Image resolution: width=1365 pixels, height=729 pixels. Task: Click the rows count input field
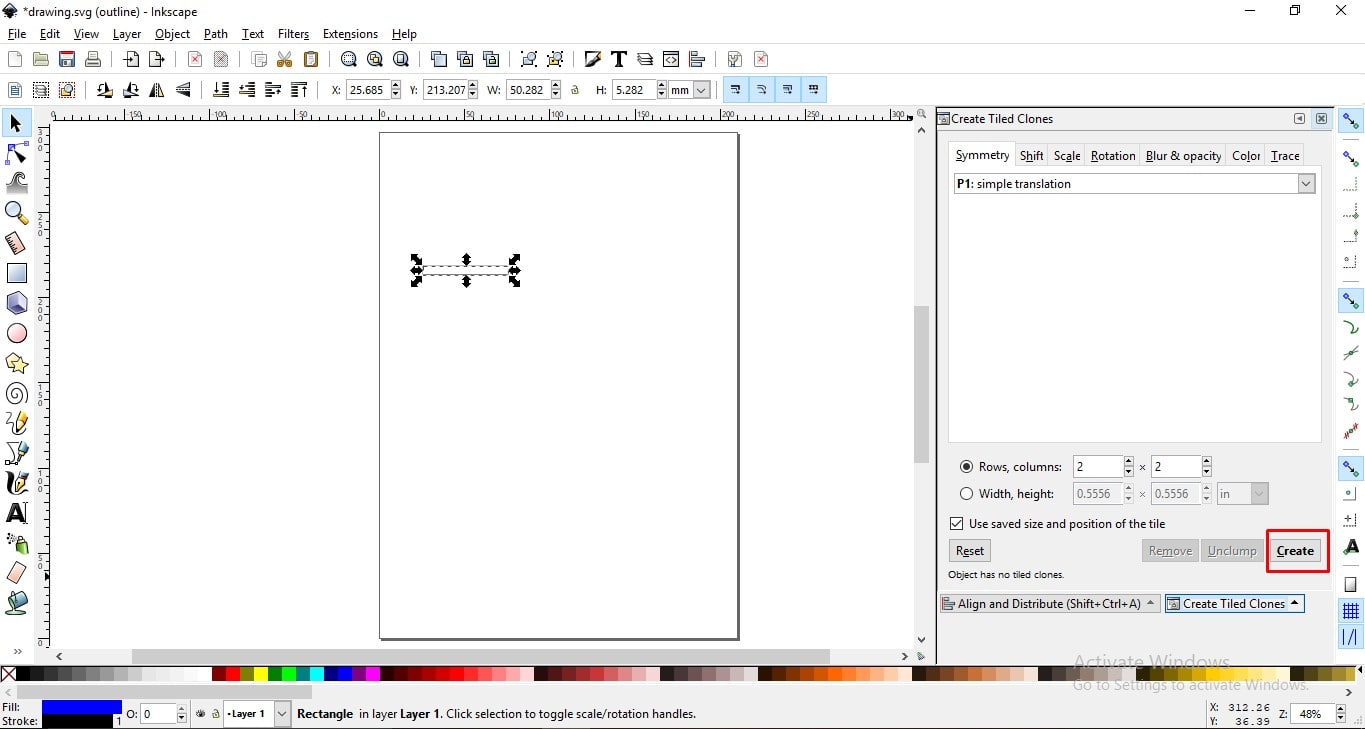pos(1098,467)
